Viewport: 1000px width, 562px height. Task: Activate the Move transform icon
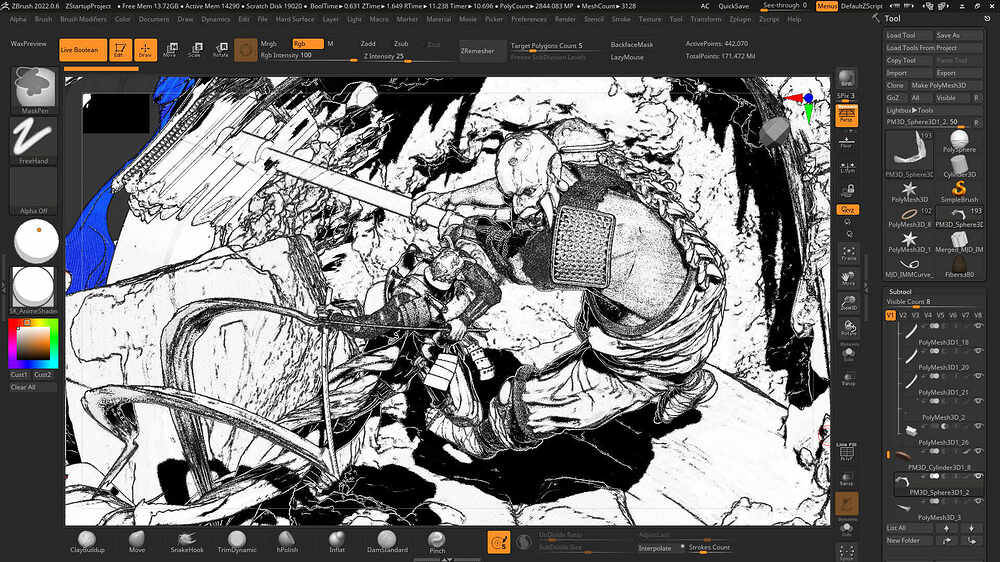coord(170,50)
